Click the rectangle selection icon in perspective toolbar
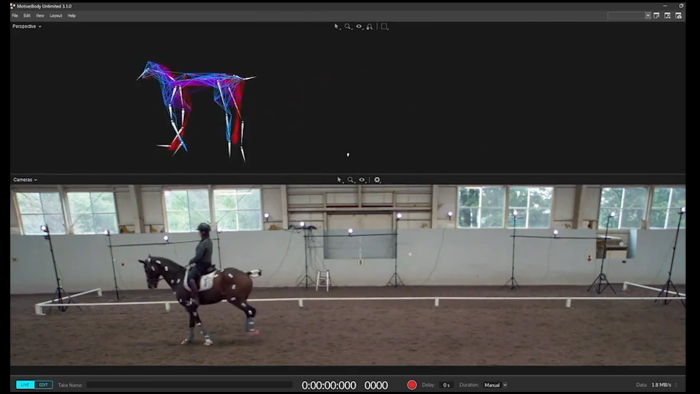The height and width of the screenshot is (394, 700). pos(384,27)
